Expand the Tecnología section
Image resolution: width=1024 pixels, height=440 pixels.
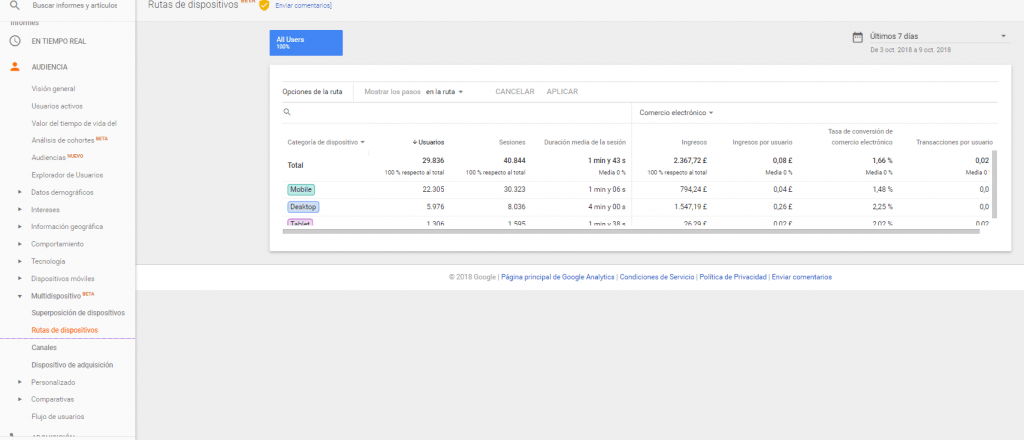click(20, 261)
